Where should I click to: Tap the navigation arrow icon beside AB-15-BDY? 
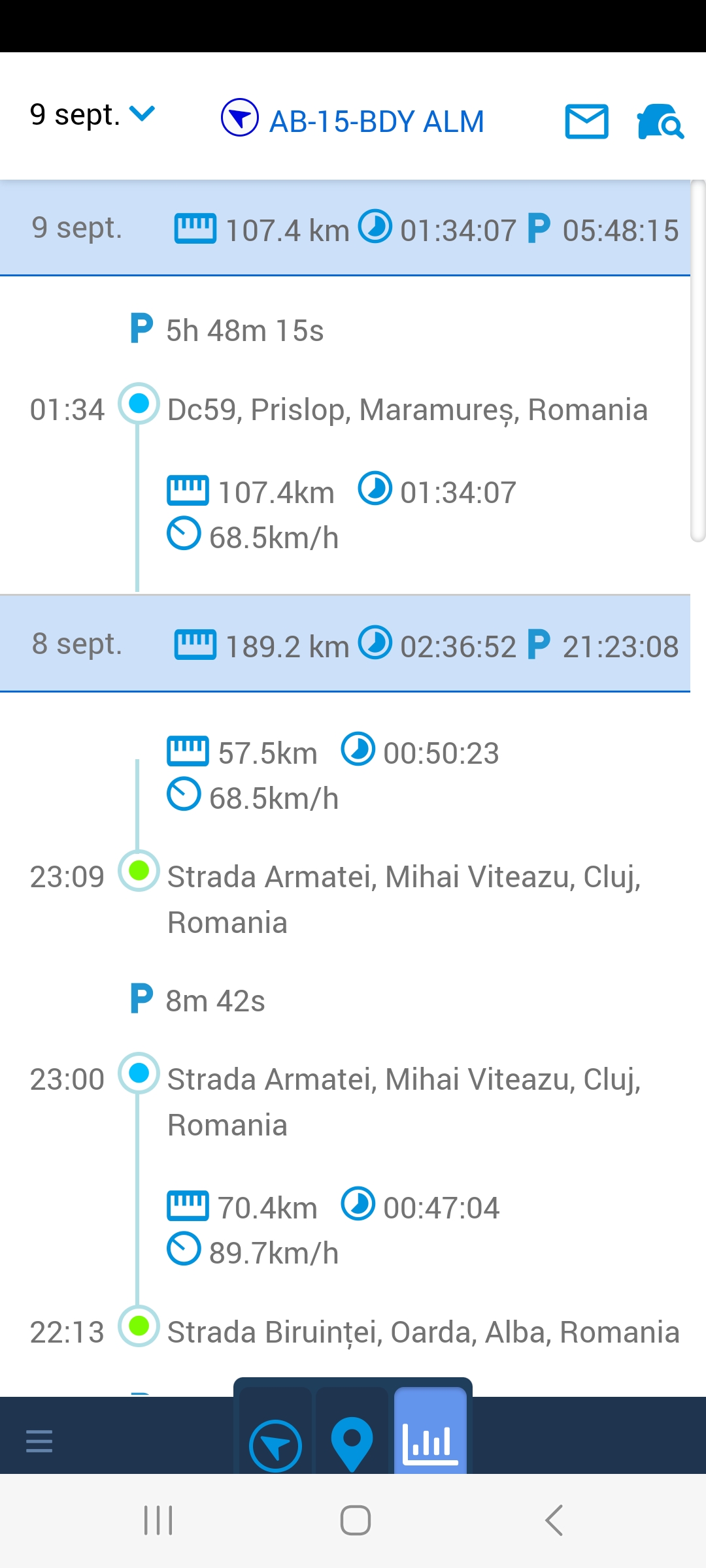click(x=240, y=118)
